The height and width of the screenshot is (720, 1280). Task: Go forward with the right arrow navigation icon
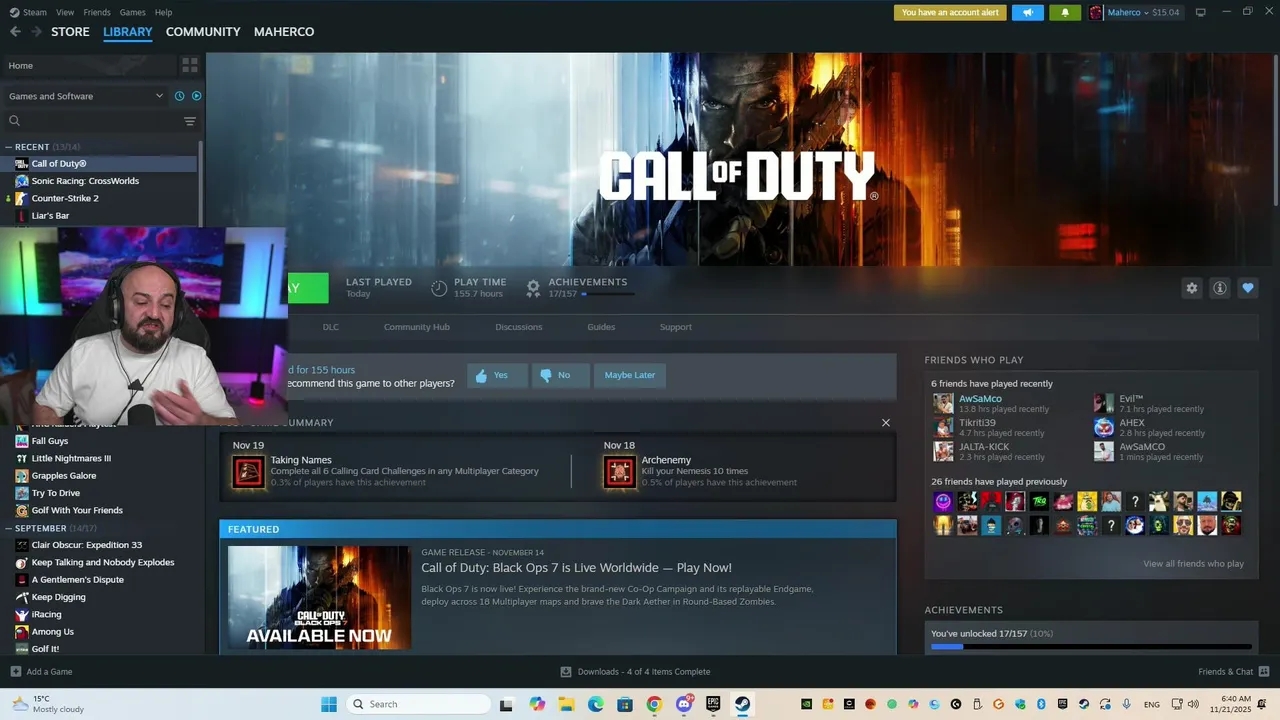[37, 32]
